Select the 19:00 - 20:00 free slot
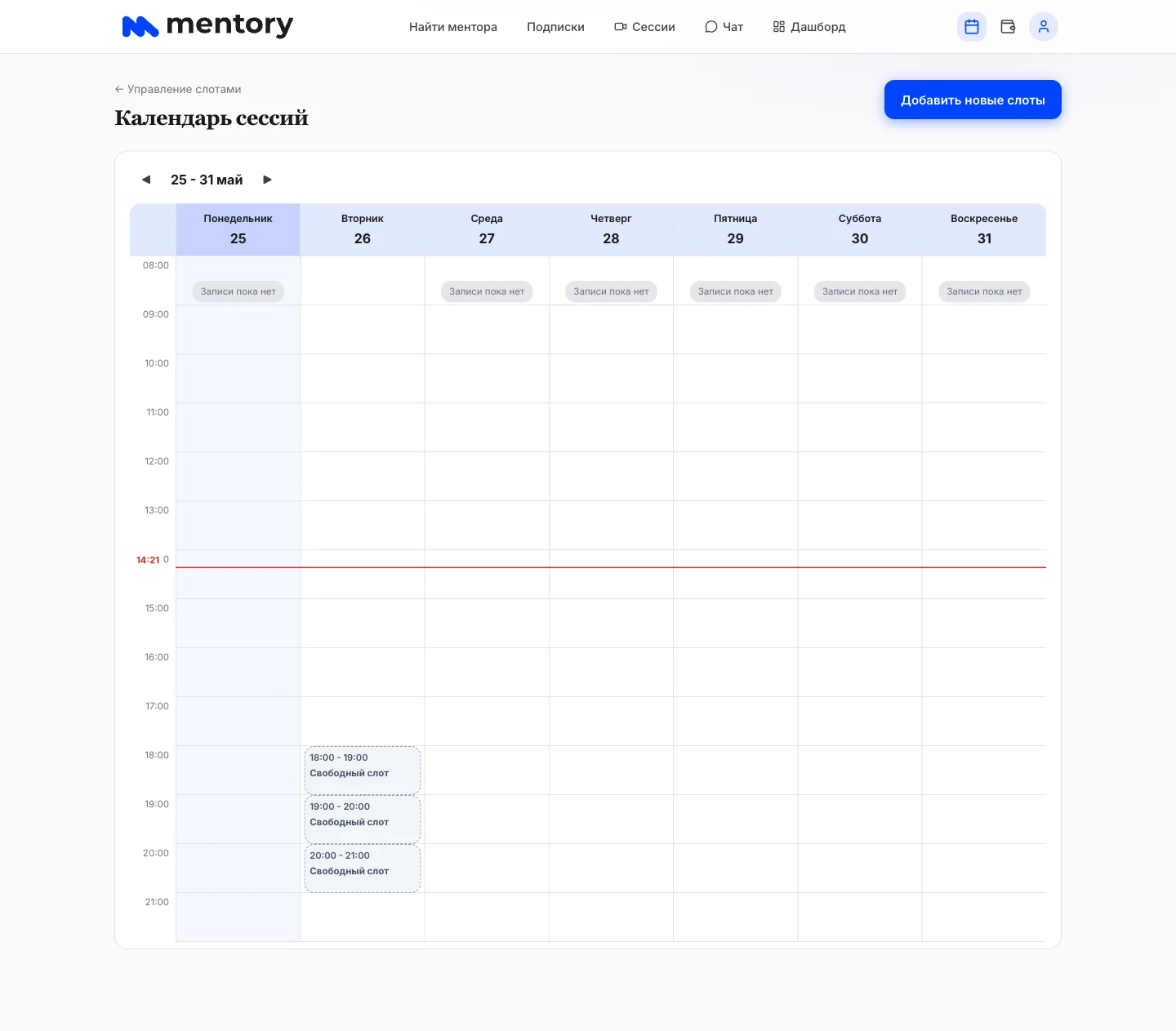Screen dimensions: 1176x1031 click(x=363, y=819)
